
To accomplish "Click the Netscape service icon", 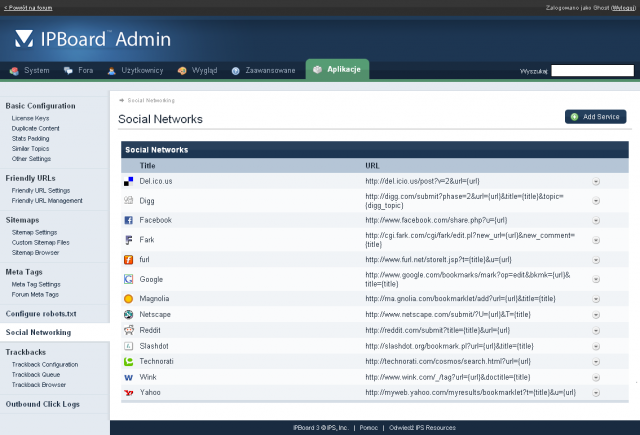I will coord(129,314).
